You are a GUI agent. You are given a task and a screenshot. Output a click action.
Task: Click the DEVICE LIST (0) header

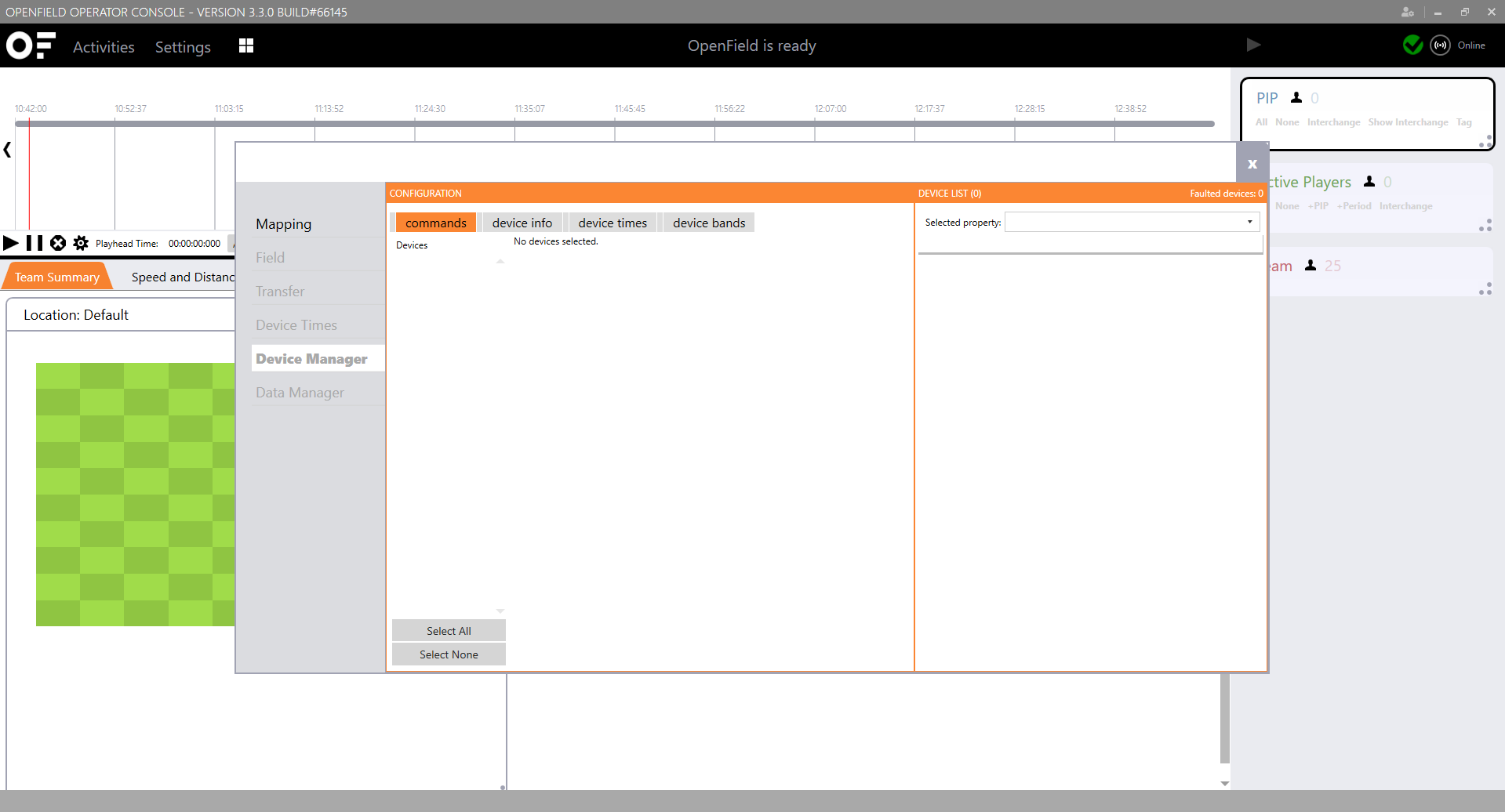[950, 194]
